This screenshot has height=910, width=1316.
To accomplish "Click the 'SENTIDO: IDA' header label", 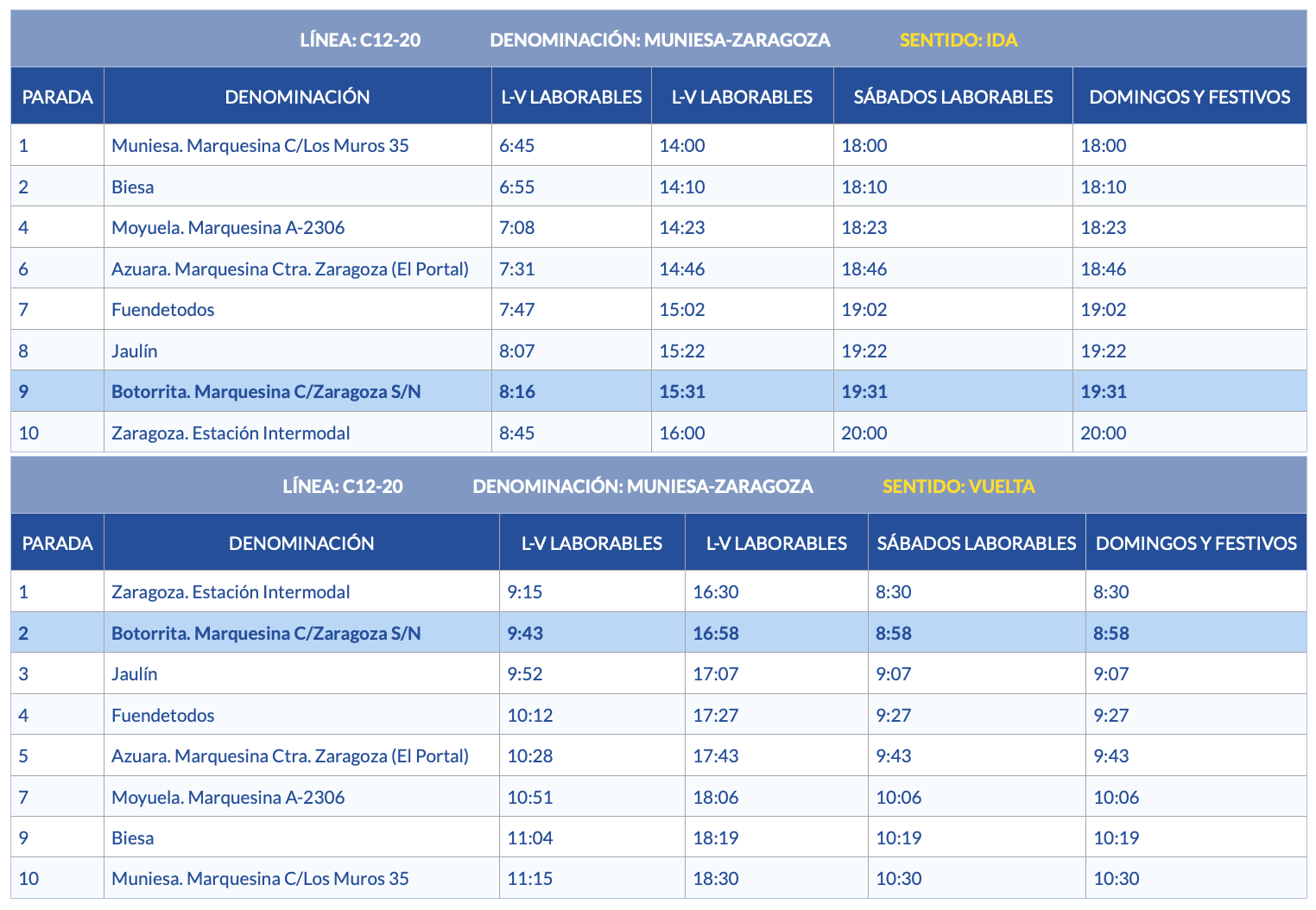I will pyautogui.click(x=959, y=40).
